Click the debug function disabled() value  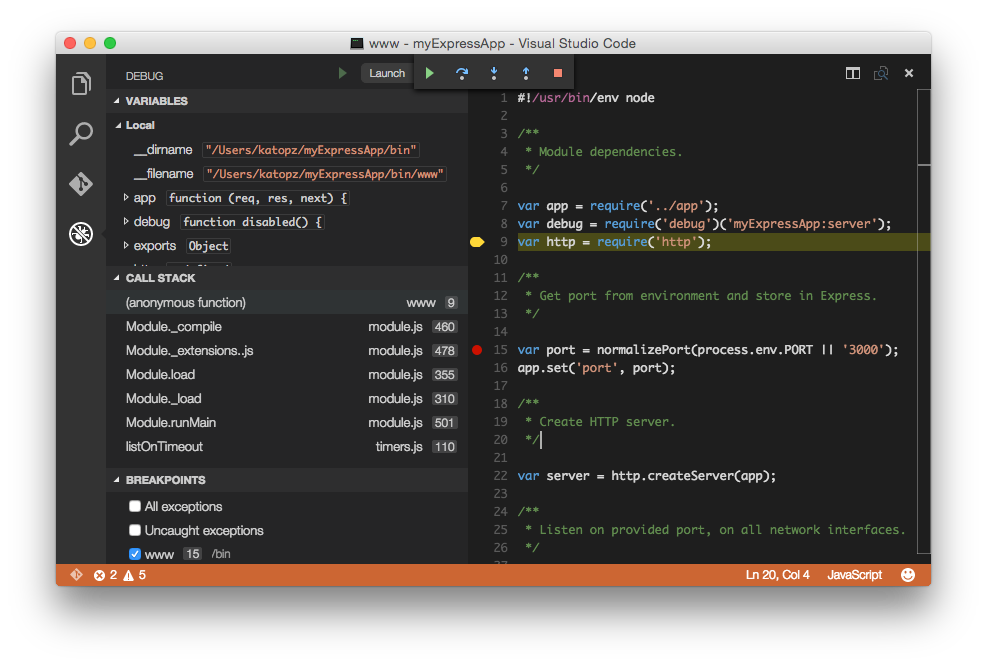[252, 222]
